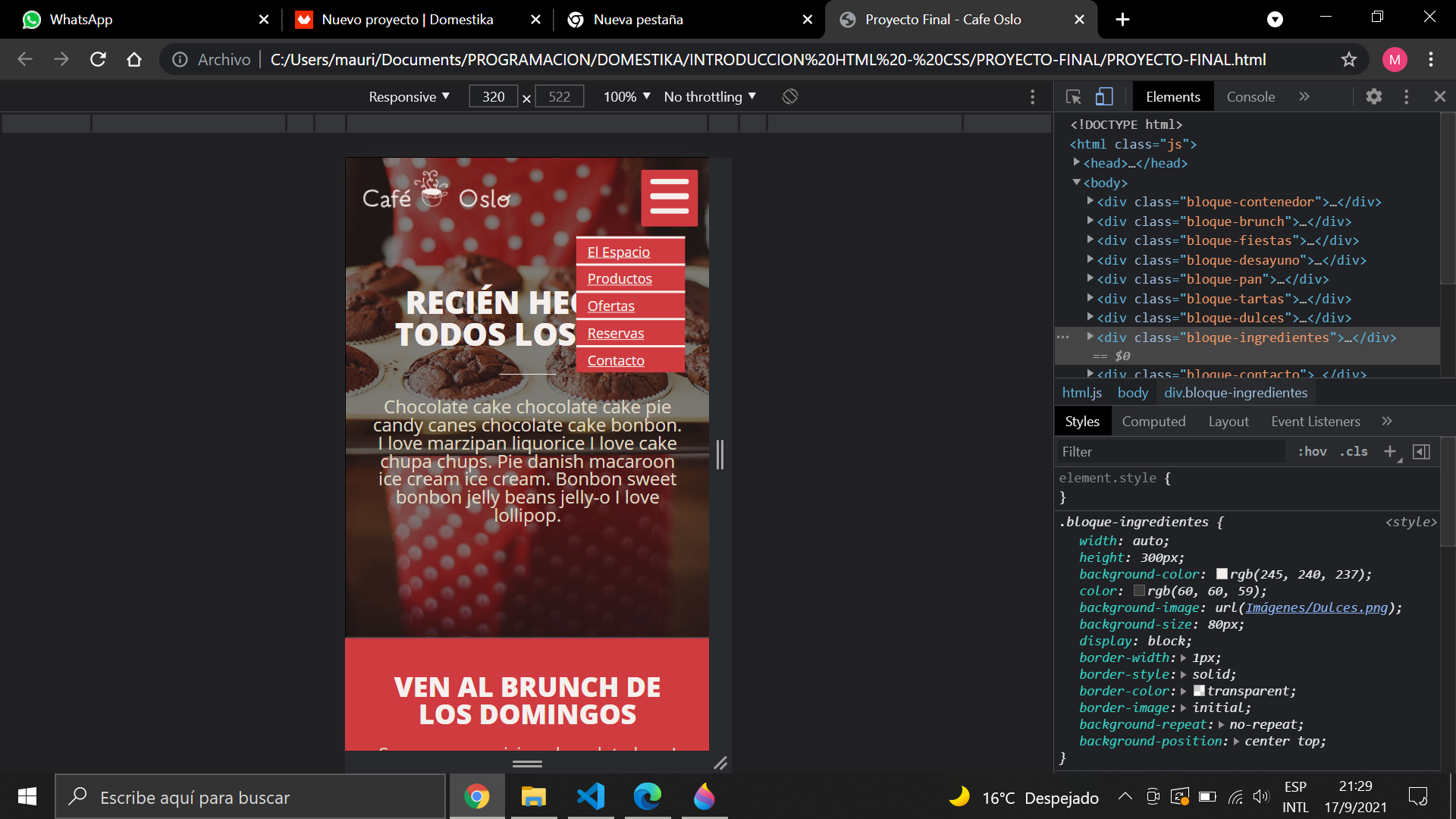Click the new style rule plus icon

tap(1390, 452)
